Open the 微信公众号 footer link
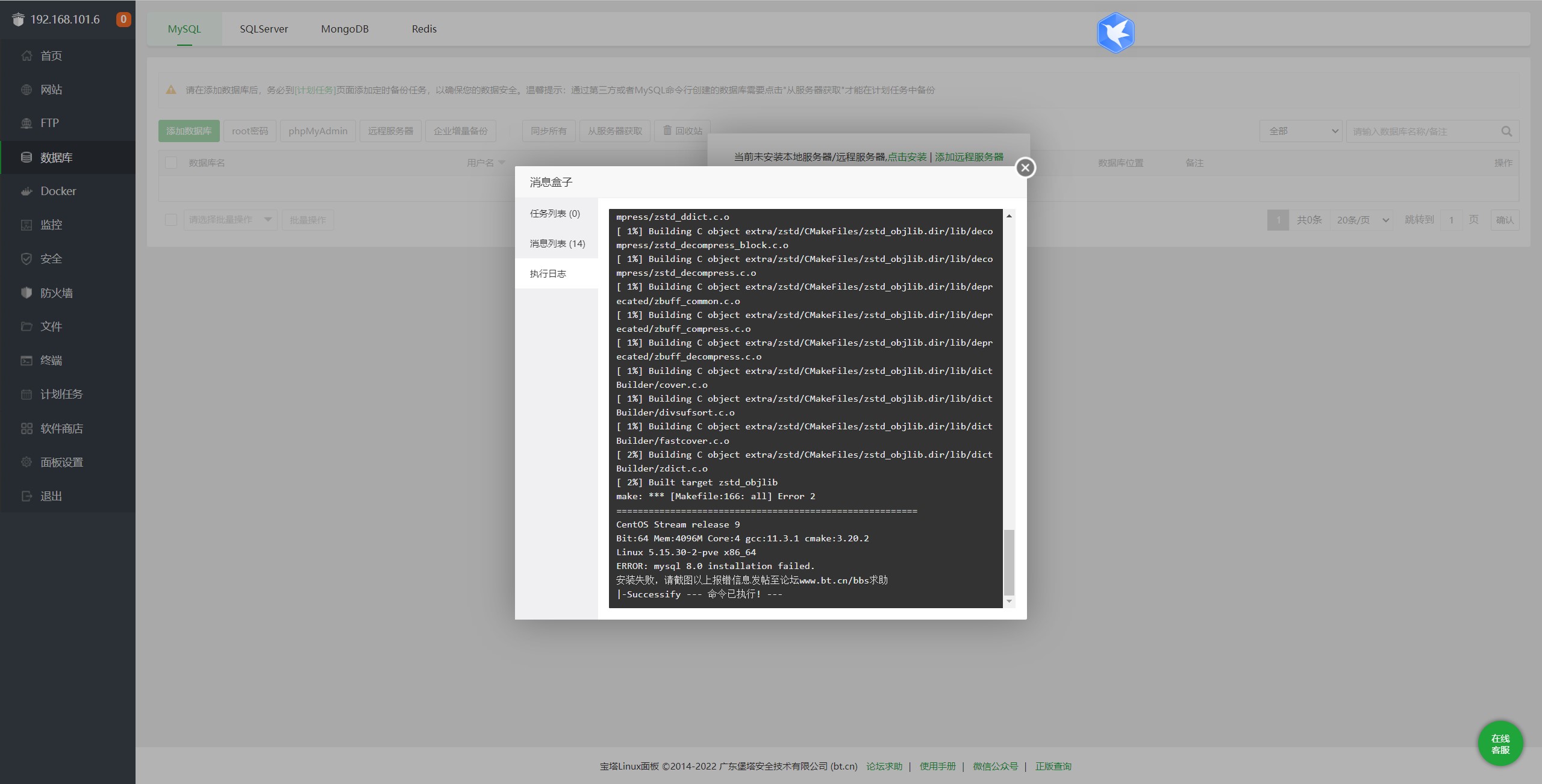 click(996, 766)
